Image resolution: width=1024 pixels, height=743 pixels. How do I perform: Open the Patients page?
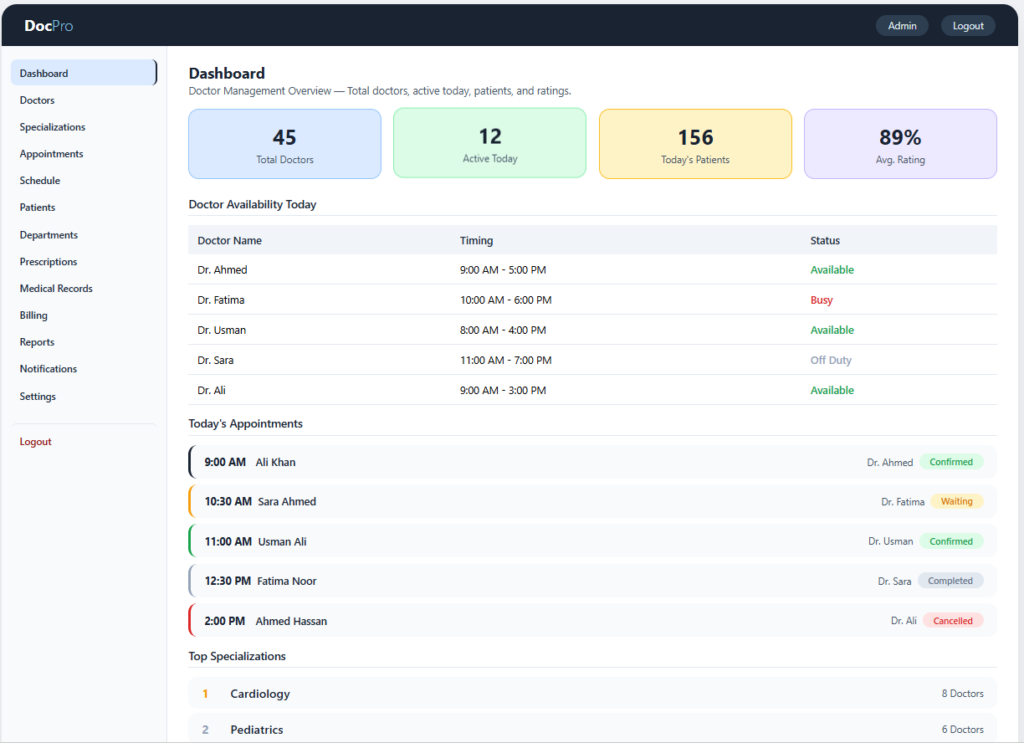tap(37, 207)
